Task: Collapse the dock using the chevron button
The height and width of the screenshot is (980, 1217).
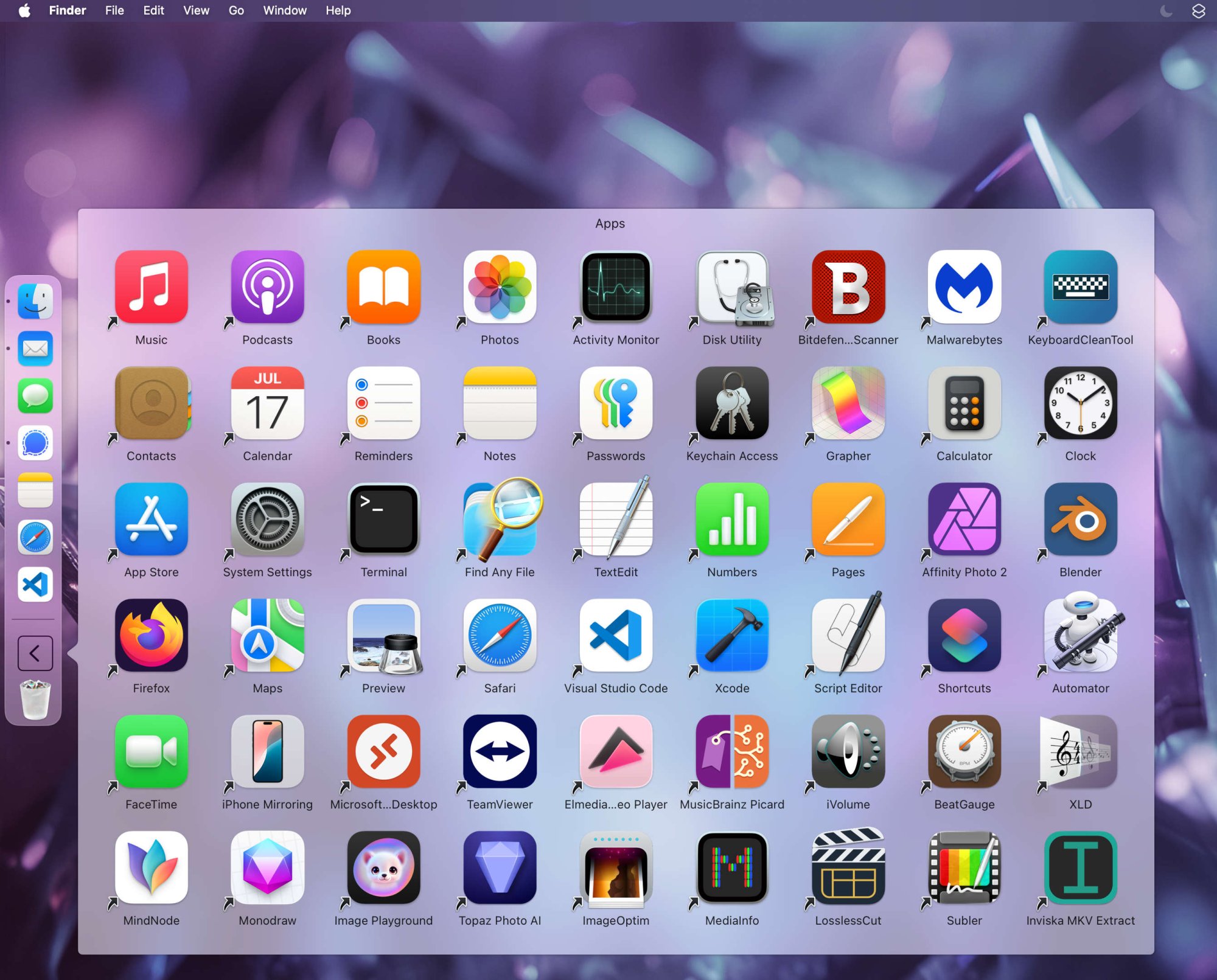Action: point(35,653)
